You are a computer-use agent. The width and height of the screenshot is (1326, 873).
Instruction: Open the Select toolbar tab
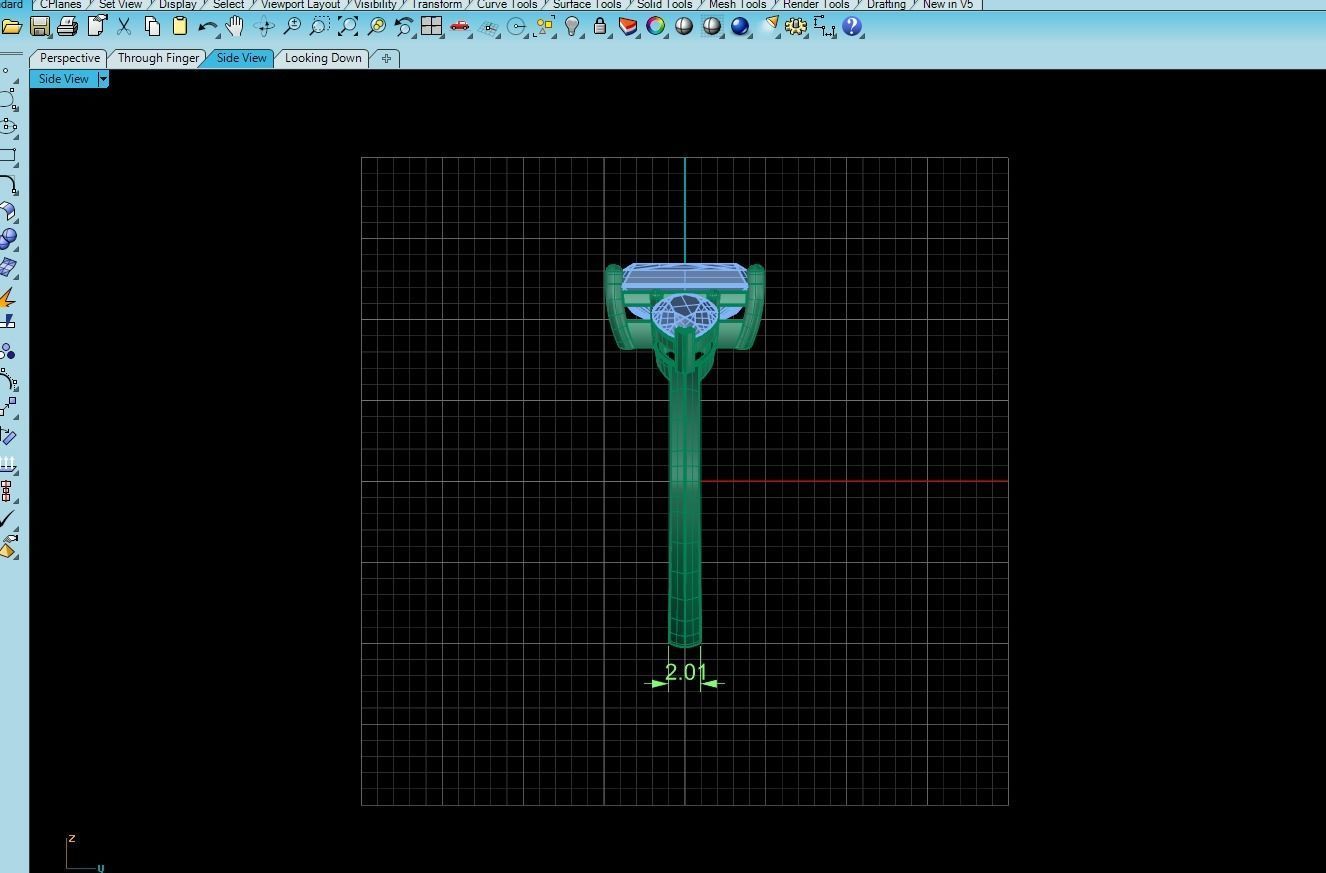pyautogui.click(x=228, y=4)
